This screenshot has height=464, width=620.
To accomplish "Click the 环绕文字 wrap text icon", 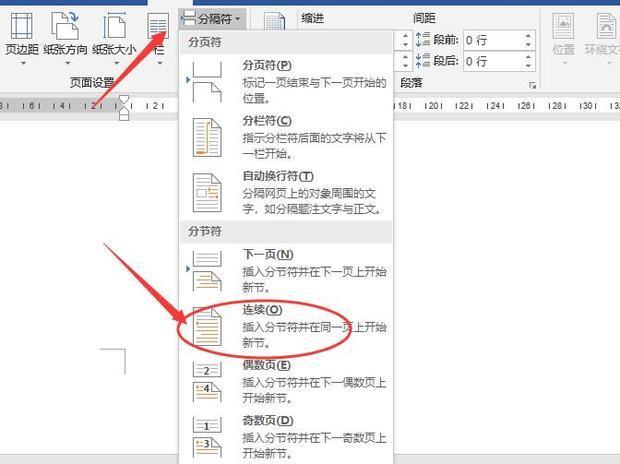I will (603, 28).
